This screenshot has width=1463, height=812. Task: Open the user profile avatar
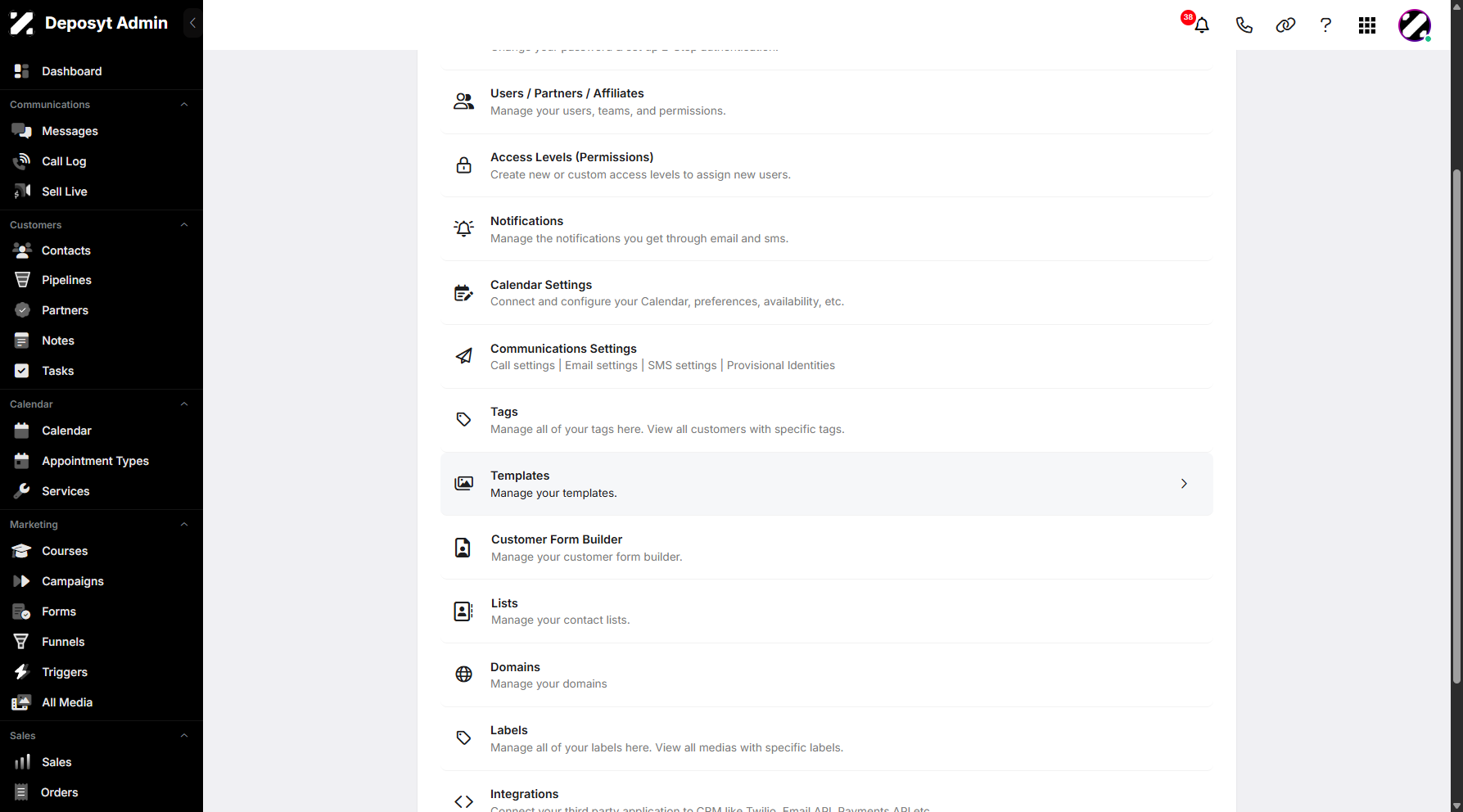point(1414,25)
